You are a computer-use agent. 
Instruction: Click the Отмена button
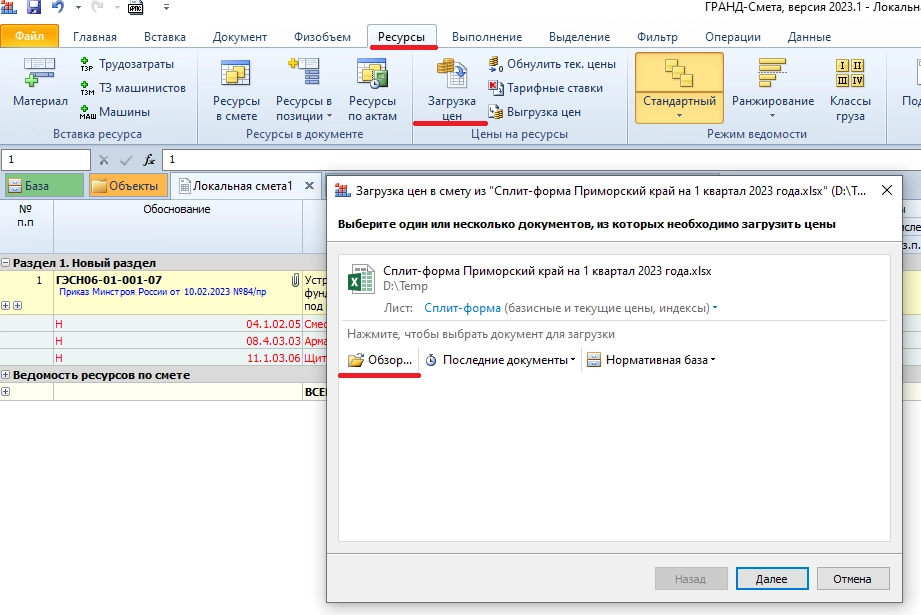[x=853, y=578]
